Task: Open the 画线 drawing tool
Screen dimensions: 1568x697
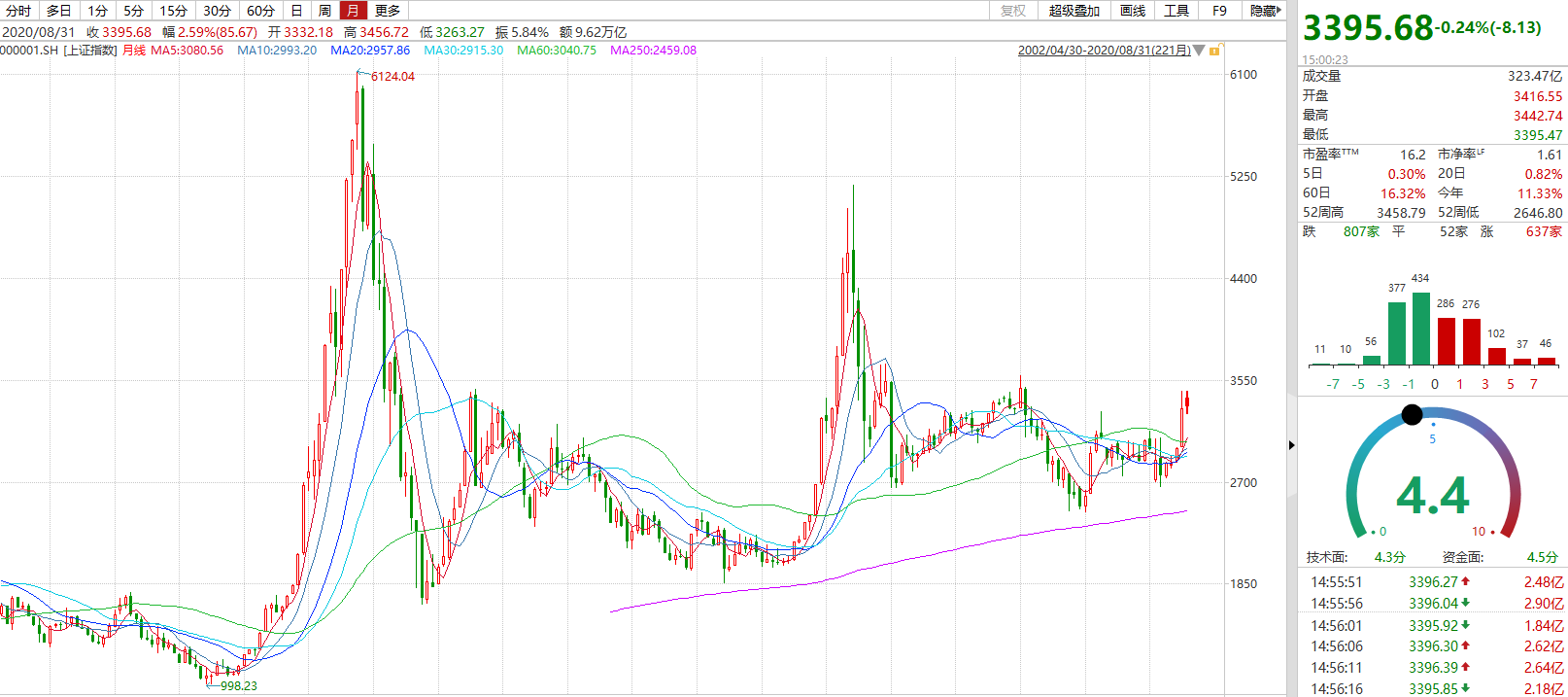Action: pos(1133,11)
